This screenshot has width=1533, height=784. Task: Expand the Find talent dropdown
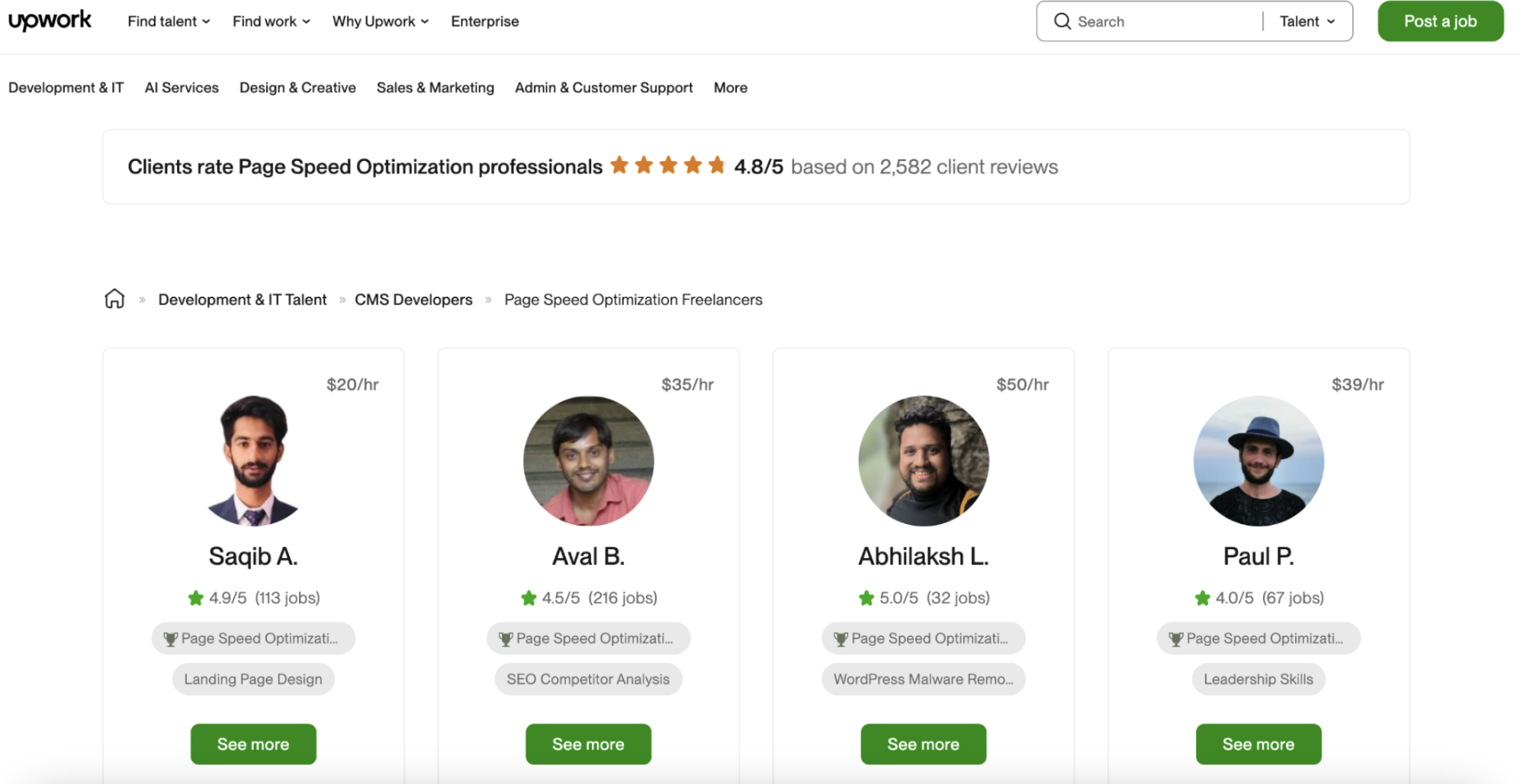click(x=169, y=21)
